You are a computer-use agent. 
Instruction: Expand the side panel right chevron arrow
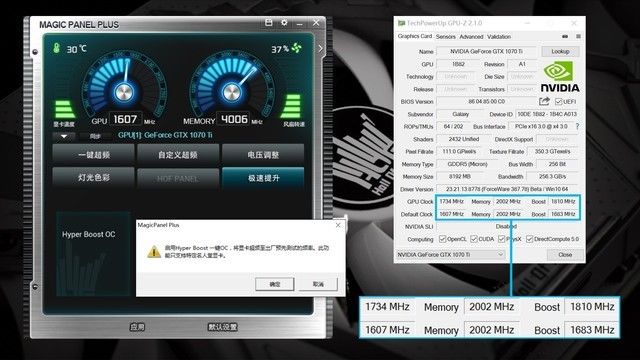pos(320,49)
